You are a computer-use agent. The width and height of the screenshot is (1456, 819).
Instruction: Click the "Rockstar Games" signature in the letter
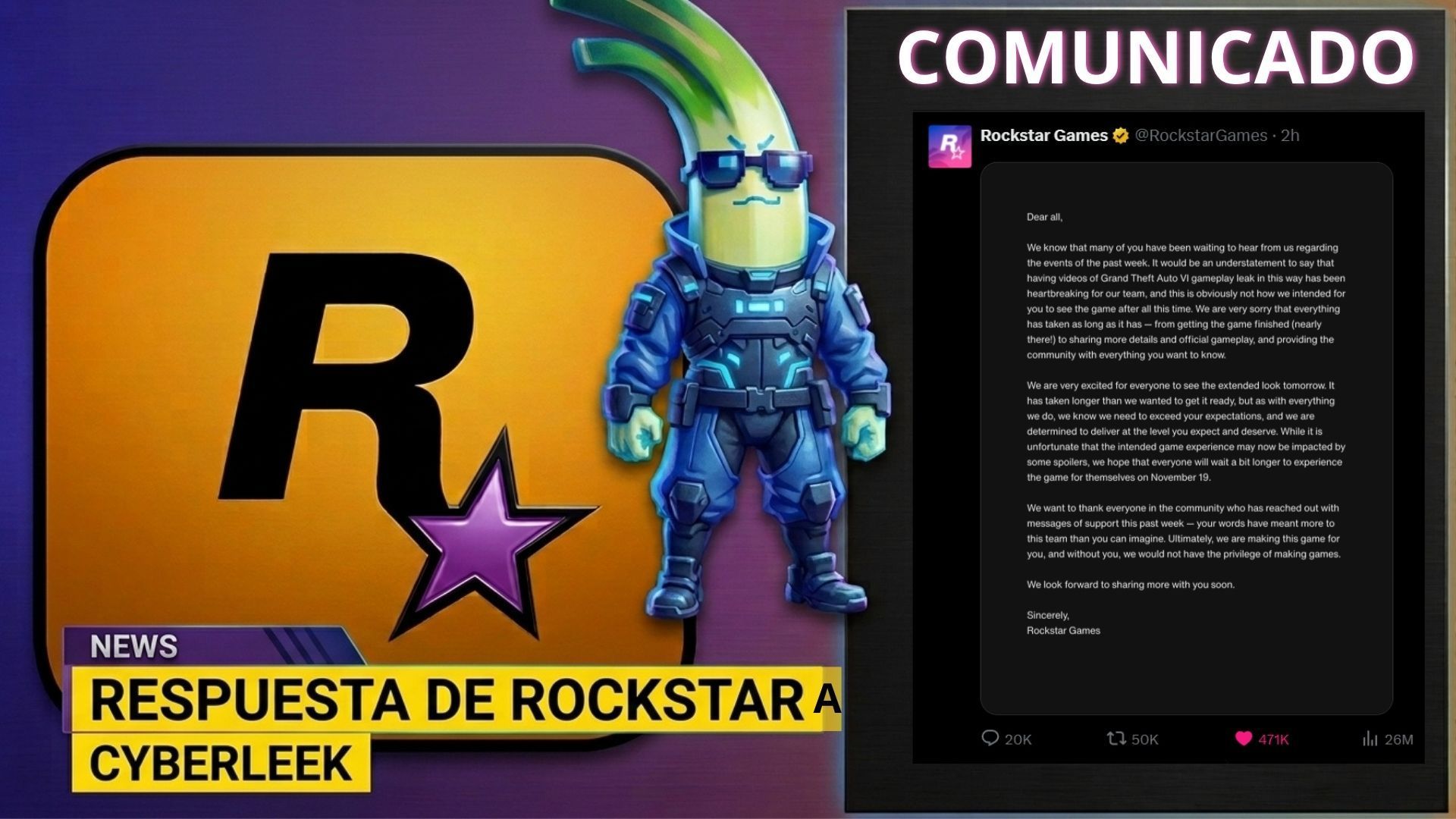click(x=1063, y=630)
